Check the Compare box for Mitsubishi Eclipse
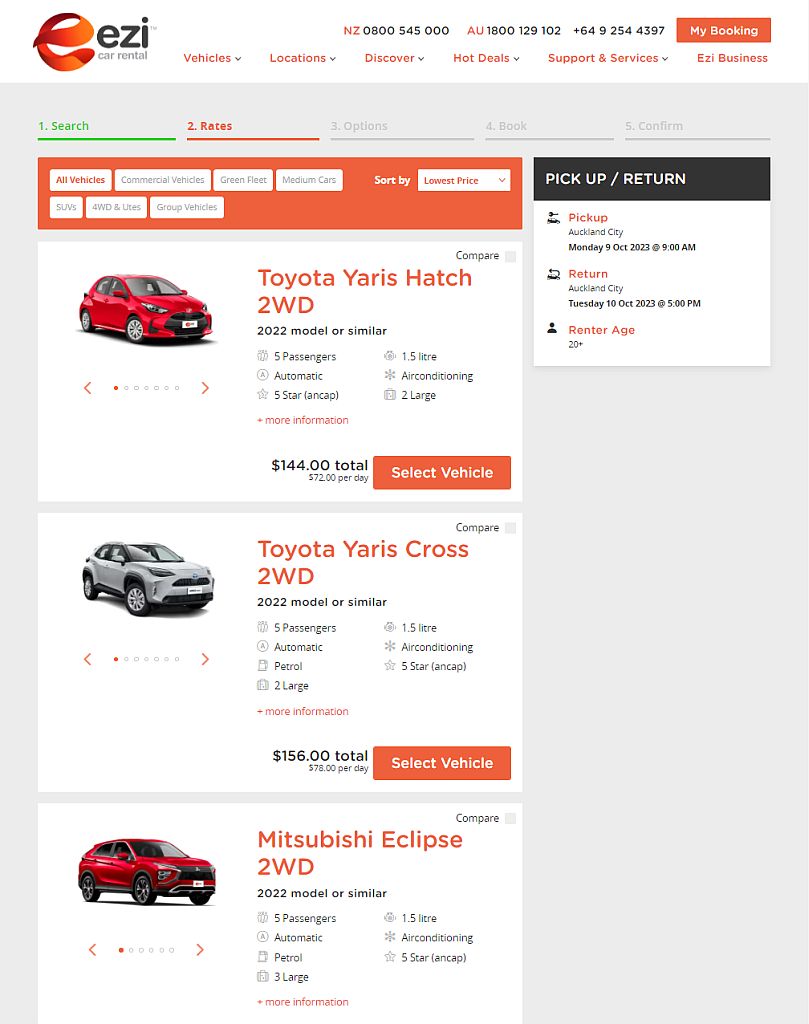 pos(510,817)
